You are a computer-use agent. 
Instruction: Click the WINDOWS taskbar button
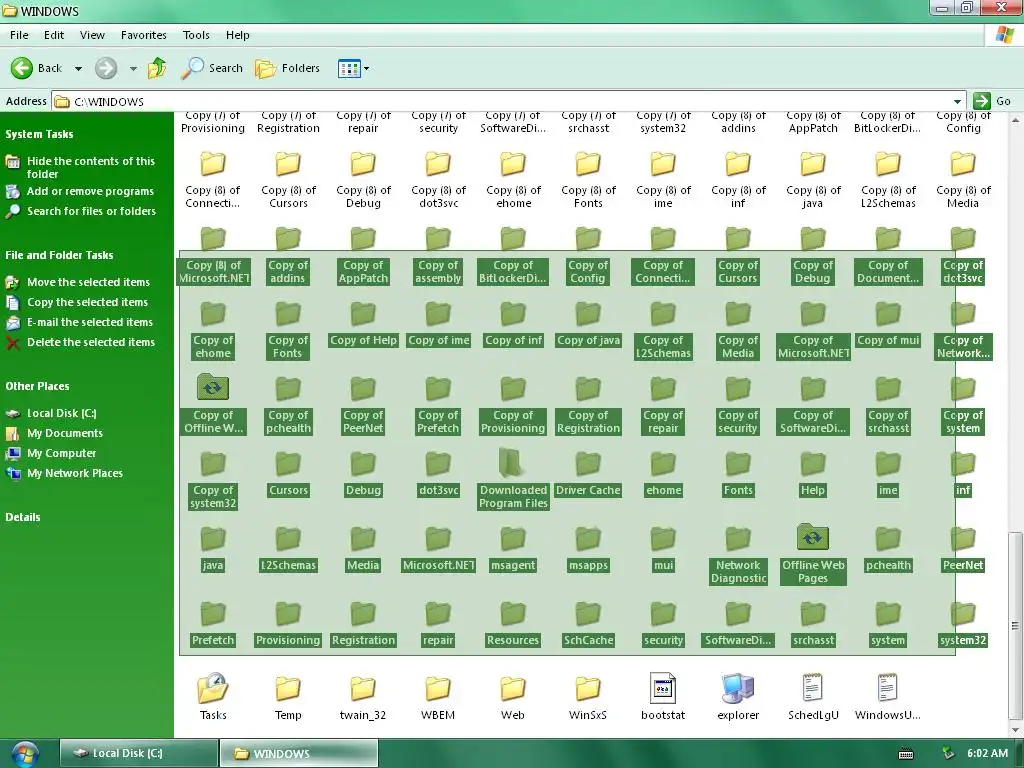[x=298, y=754]
